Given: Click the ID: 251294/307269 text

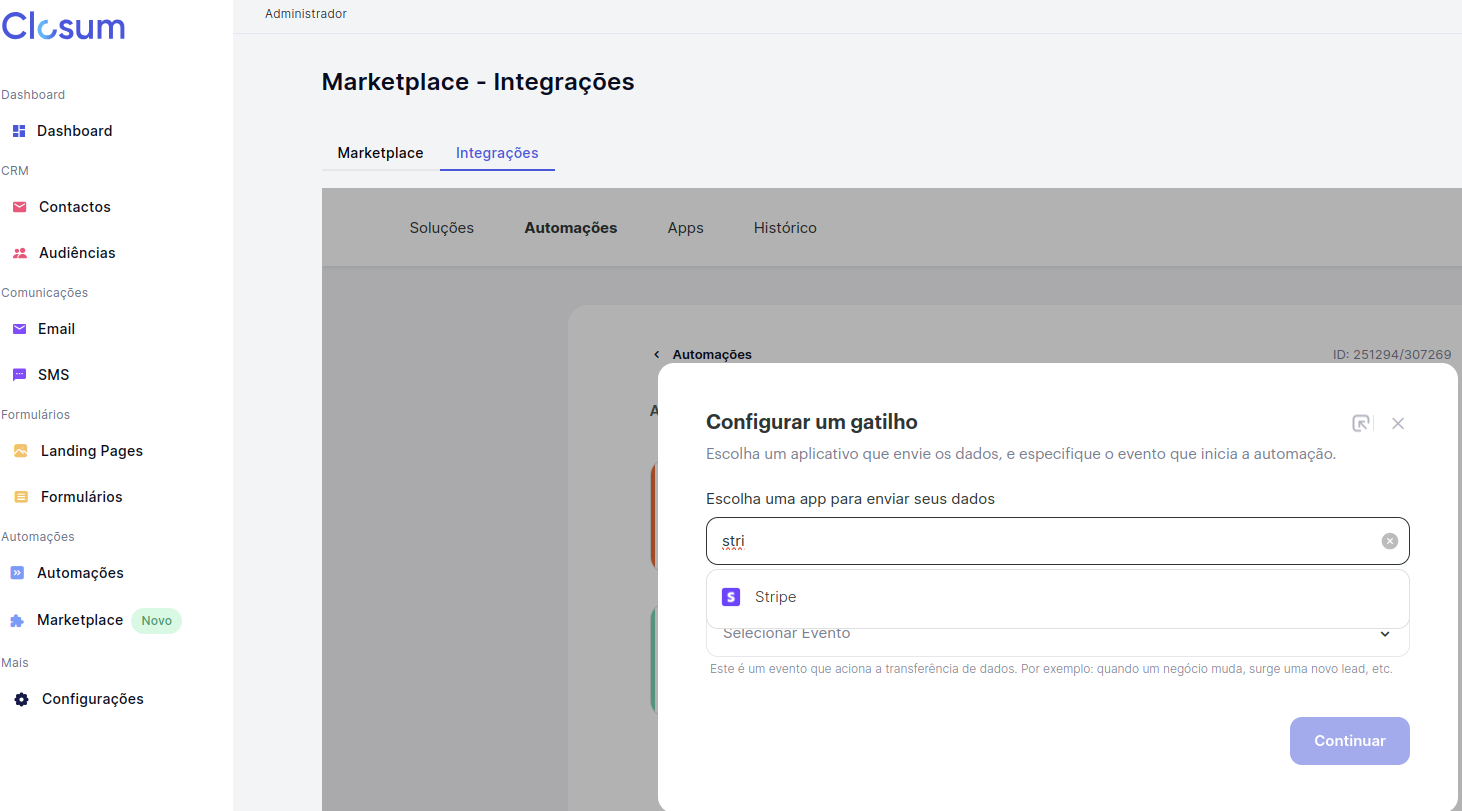Looking at the screenshot, I should point(1392,354).
